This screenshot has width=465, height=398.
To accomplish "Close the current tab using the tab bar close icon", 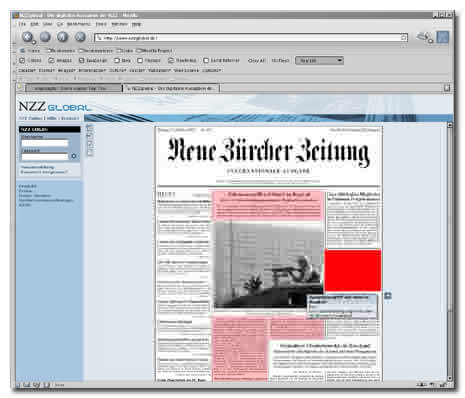I will coord(447,88).
